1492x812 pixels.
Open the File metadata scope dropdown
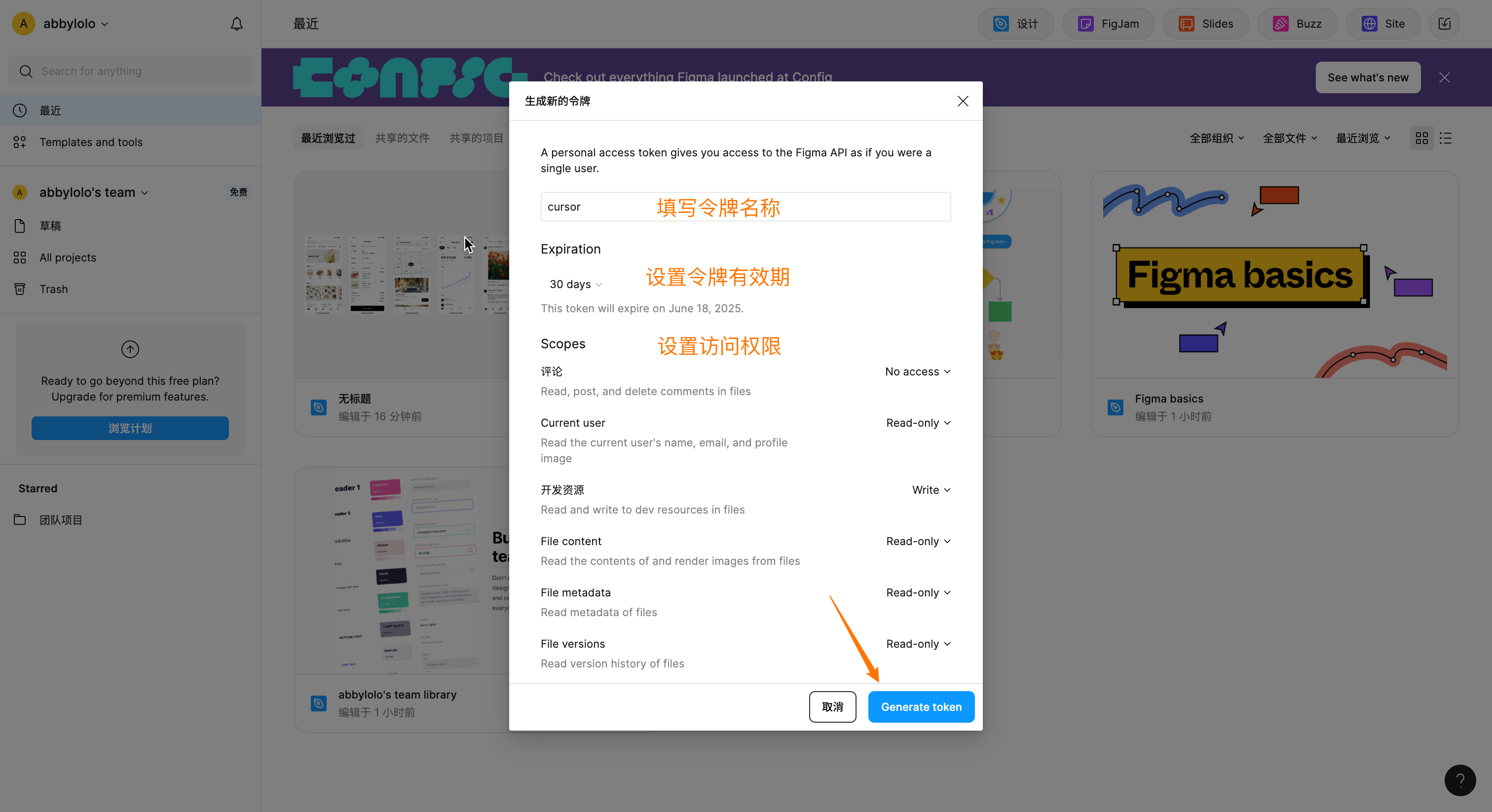click(919, 592)
